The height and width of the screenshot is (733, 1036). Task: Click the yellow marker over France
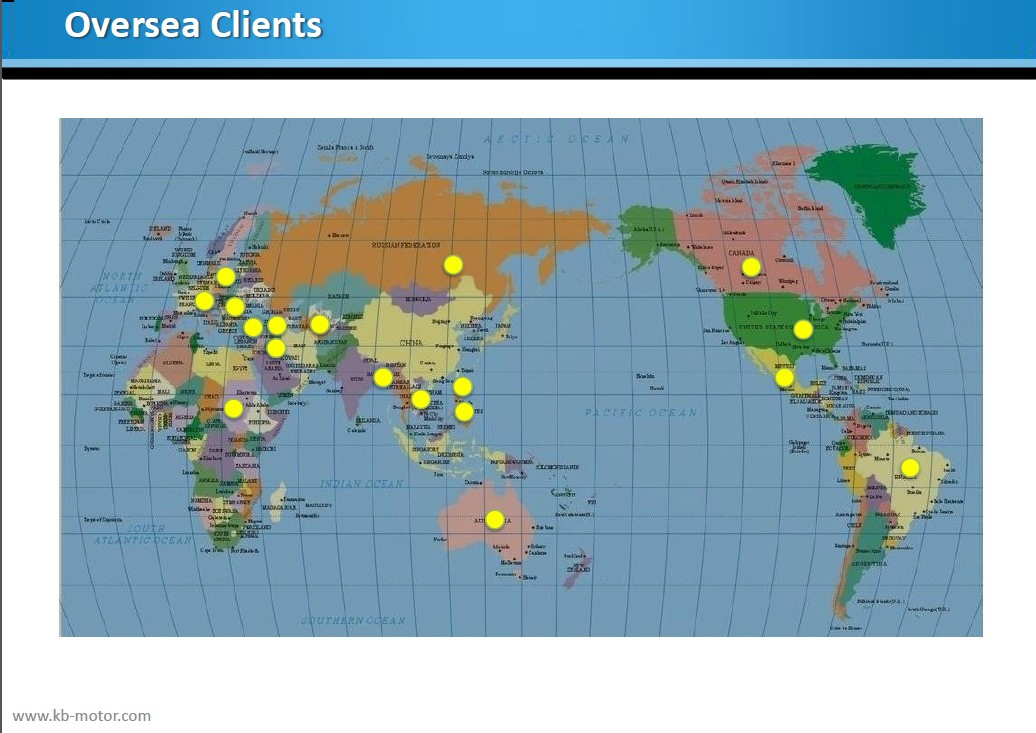pyautogui.click(x=204, y=301)
